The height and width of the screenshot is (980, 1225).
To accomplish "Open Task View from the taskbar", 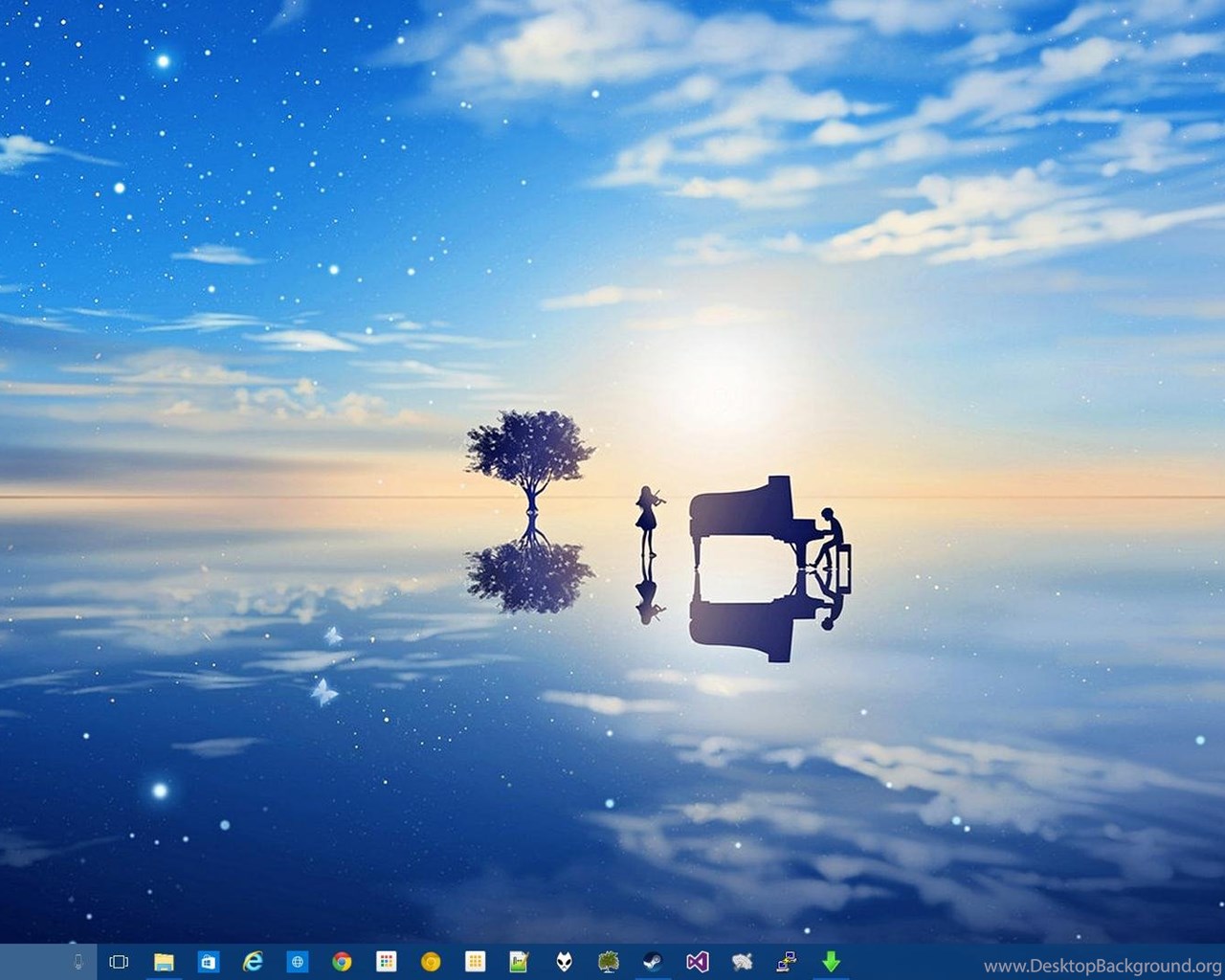I will [119, 962].
